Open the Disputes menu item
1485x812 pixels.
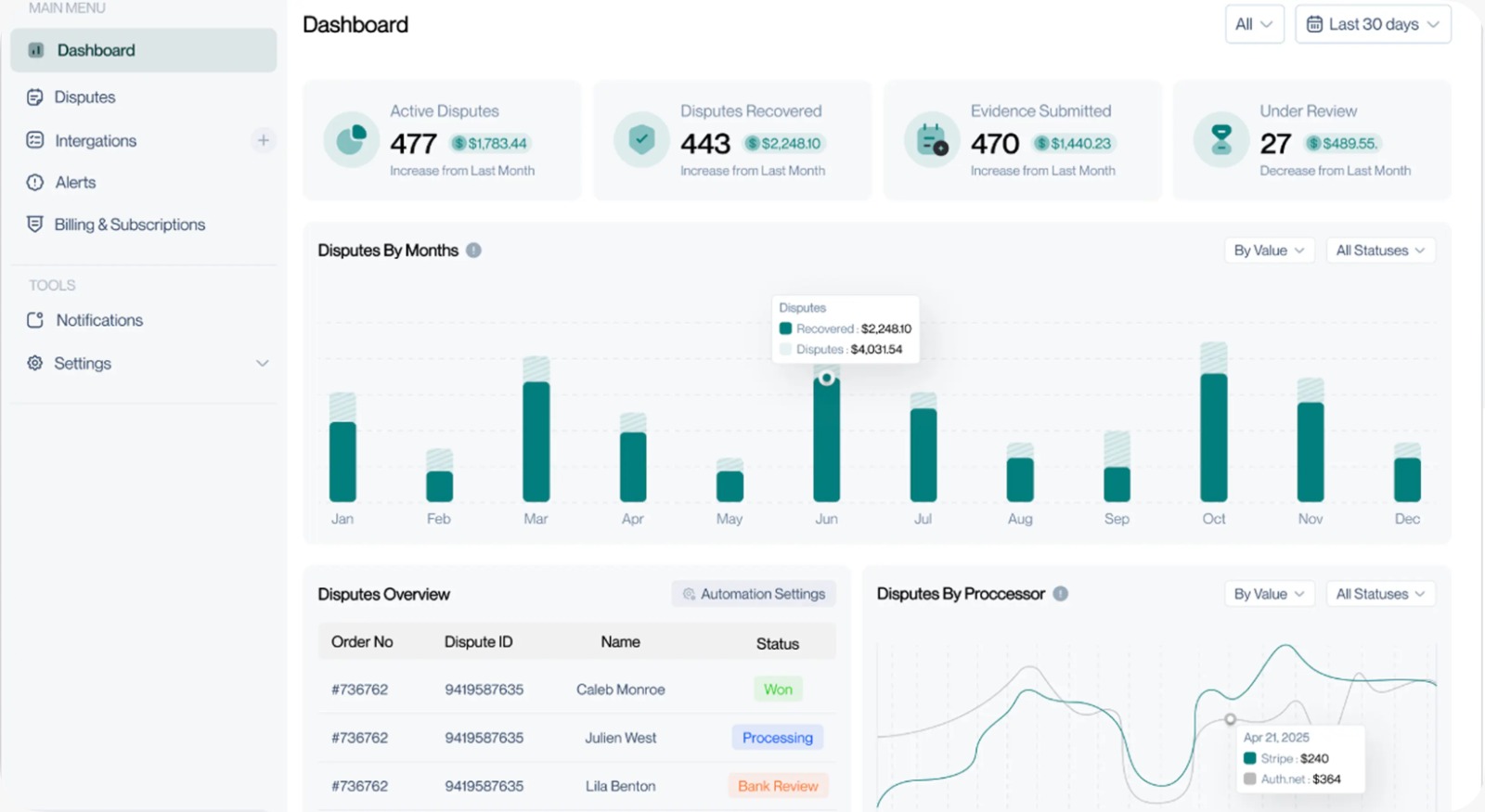click(84, 97)
